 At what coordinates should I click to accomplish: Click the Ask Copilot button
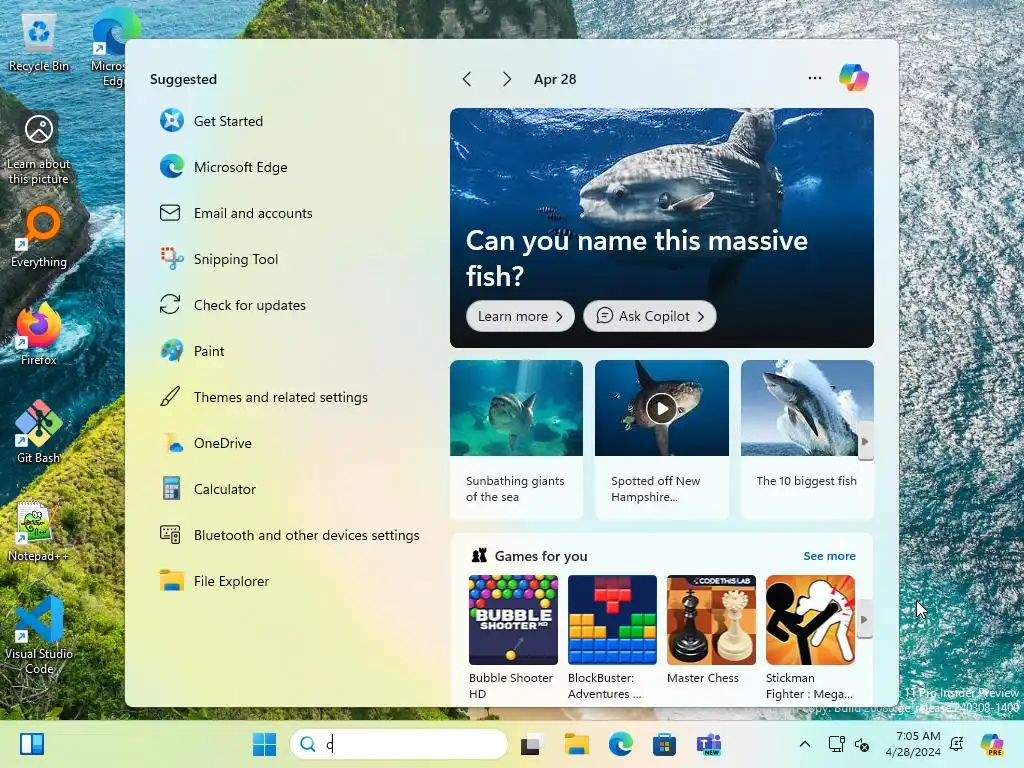point(650,316)
